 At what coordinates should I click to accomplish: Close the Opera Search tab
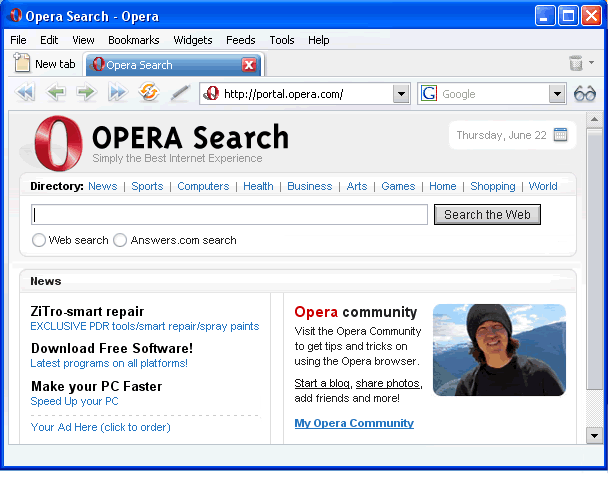249,65
